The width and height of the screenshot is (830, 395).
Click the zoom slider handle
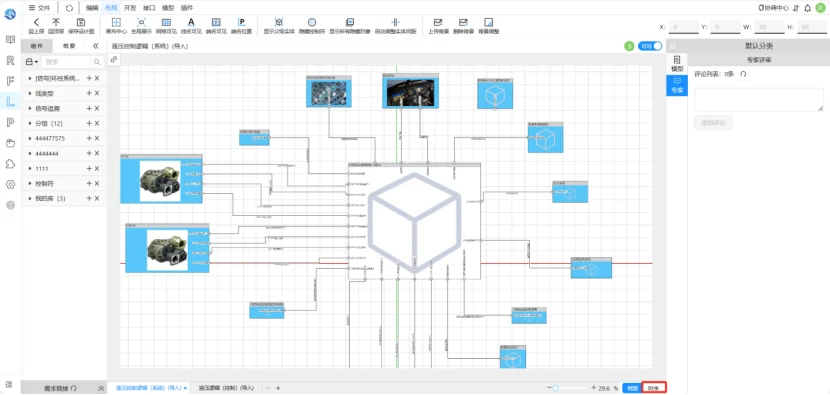pyautogui.click(x=555, y=388)
